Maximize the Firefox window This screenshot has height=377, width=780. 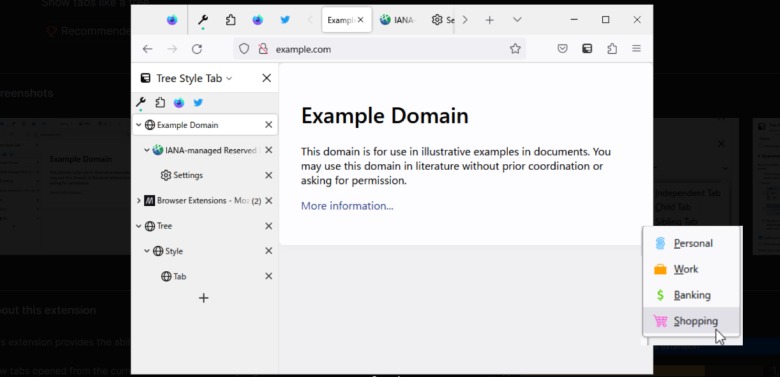pyautogui.click(x=605, y=20)
